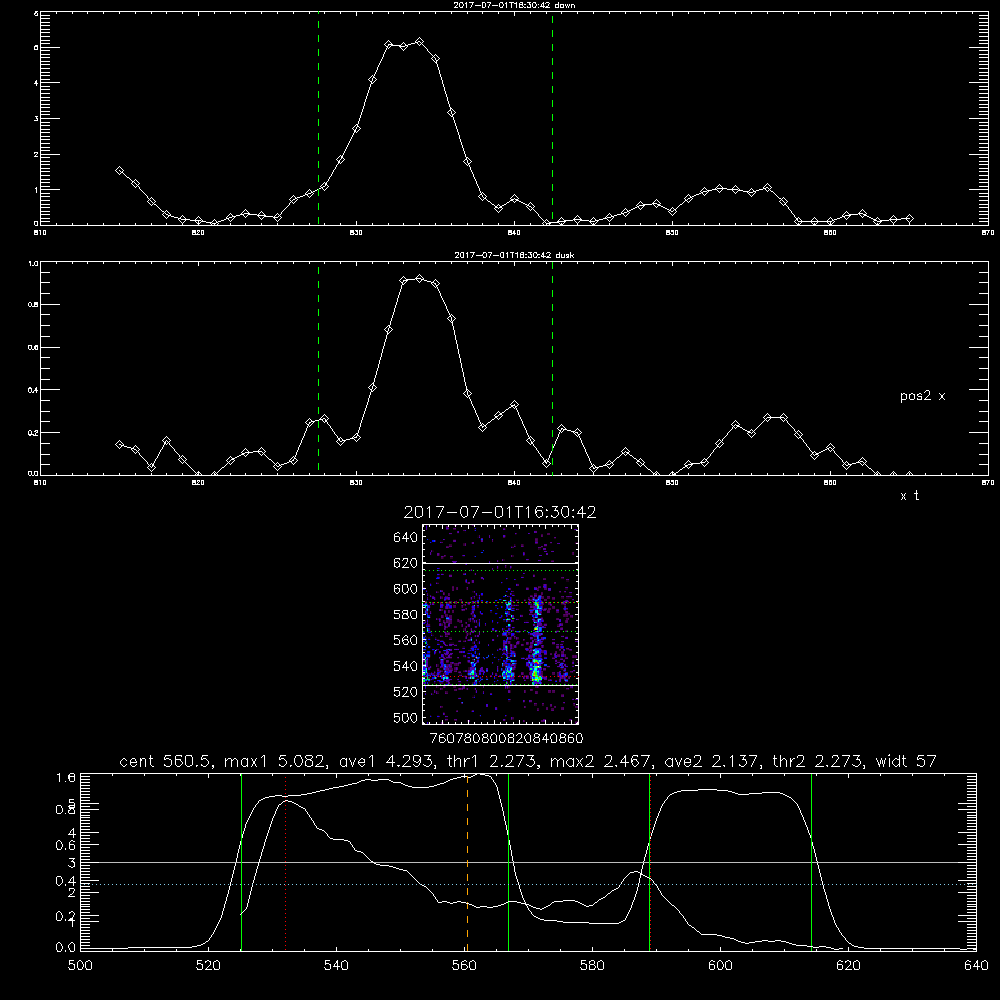Click the orange dotted horizontal line on the spectrogram
This screenshot has width=1000, height=1000.
[501, 603]
